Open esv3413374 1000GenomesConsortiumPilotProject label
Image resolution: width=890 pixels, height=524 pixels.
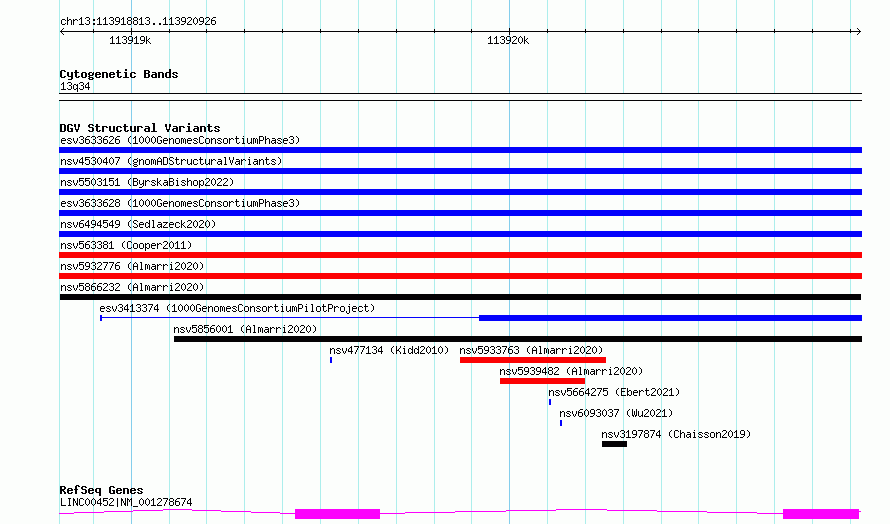[237, 308]
